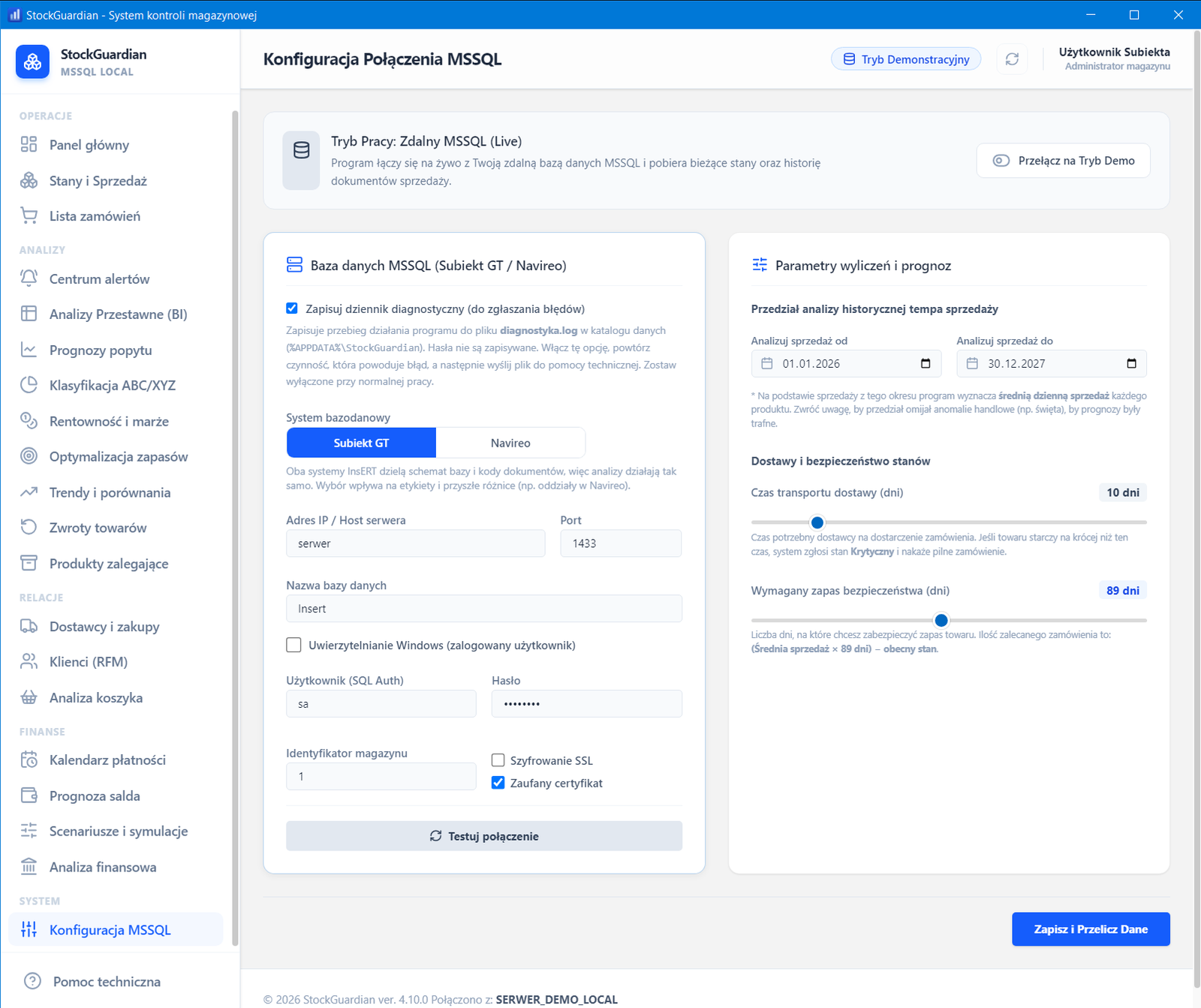Click the Panel główny grid icon
The width and height of the screenshot is (1201, 1008).
click(29, 145)
